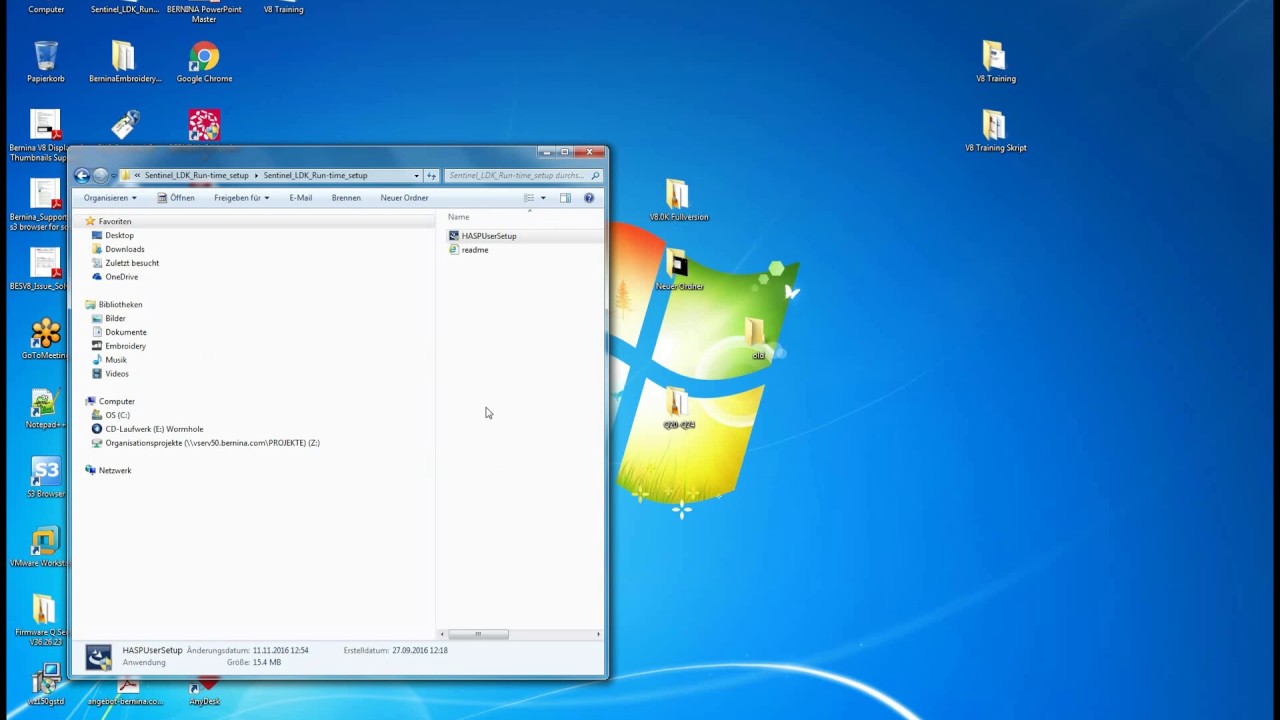This screenshot has height=720, width=1280.
Task: Open the Embroidery library in sidebar
Action: (x=125, y=346)
